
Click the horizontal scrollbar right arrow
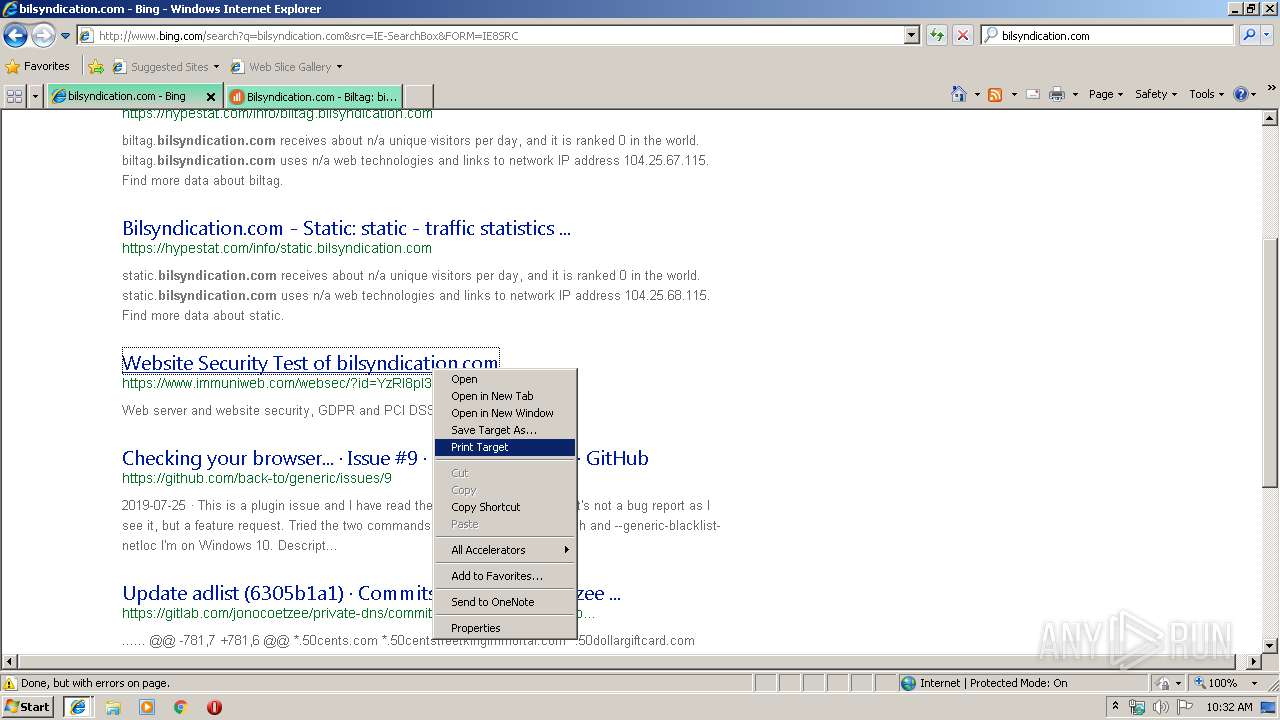point(1254,661)
